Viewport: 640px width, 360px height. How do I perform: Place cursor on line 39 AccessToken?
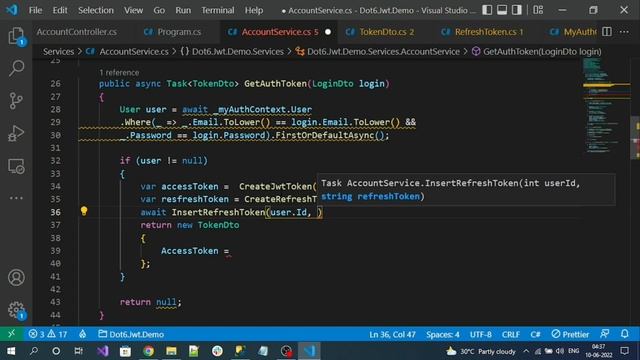pyautogui.click(x=189, y=251)
